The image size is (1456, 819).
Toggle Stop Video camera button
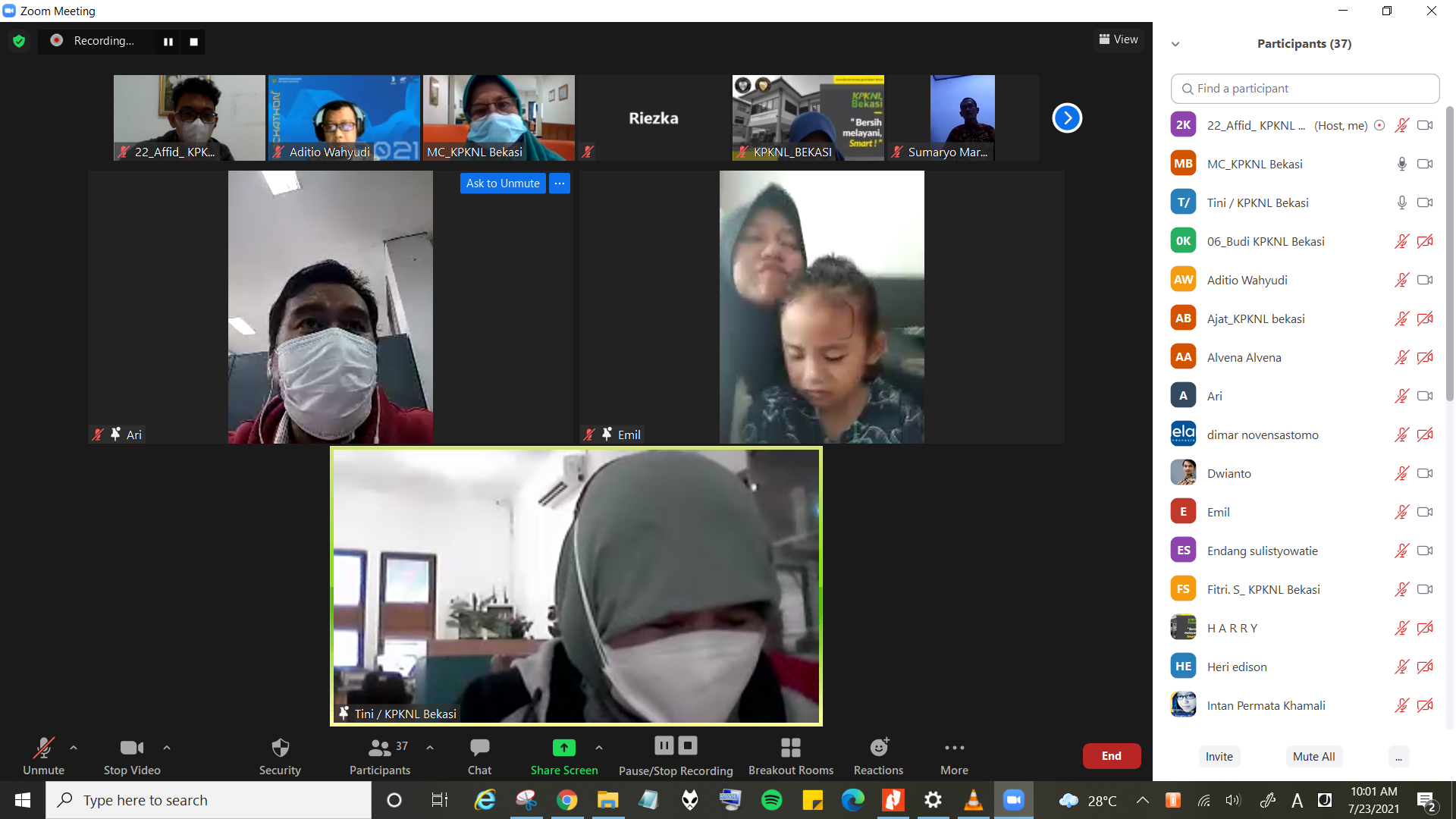pyautogui.click(x=131, y=748)
